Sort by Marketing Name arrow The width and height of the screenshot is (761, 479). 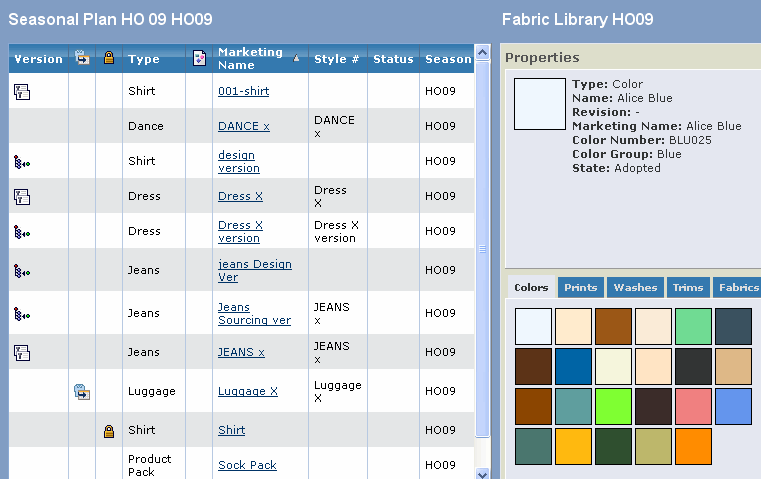pos(296,58)
